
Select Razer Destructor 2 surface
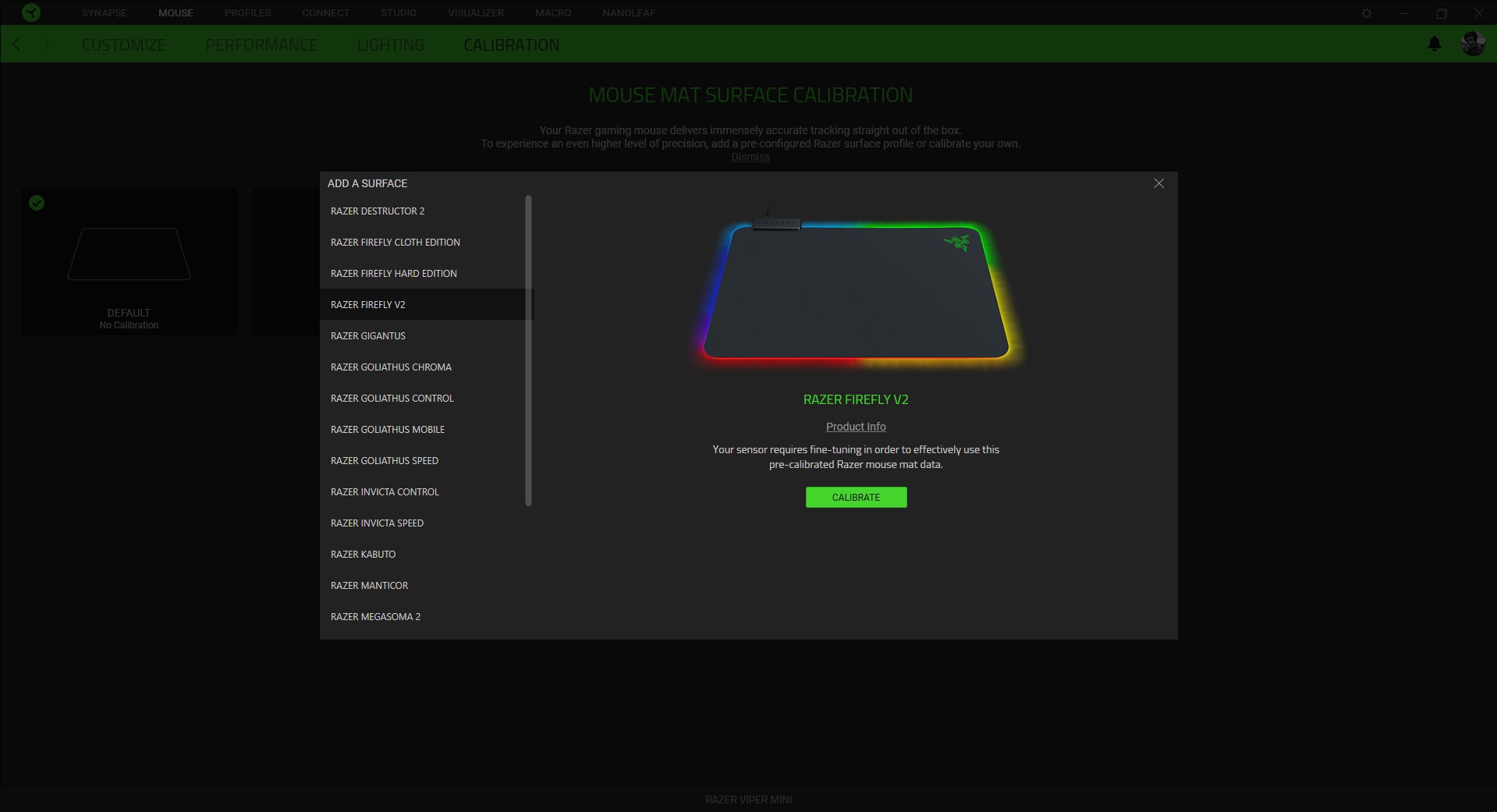coord(423,211)
